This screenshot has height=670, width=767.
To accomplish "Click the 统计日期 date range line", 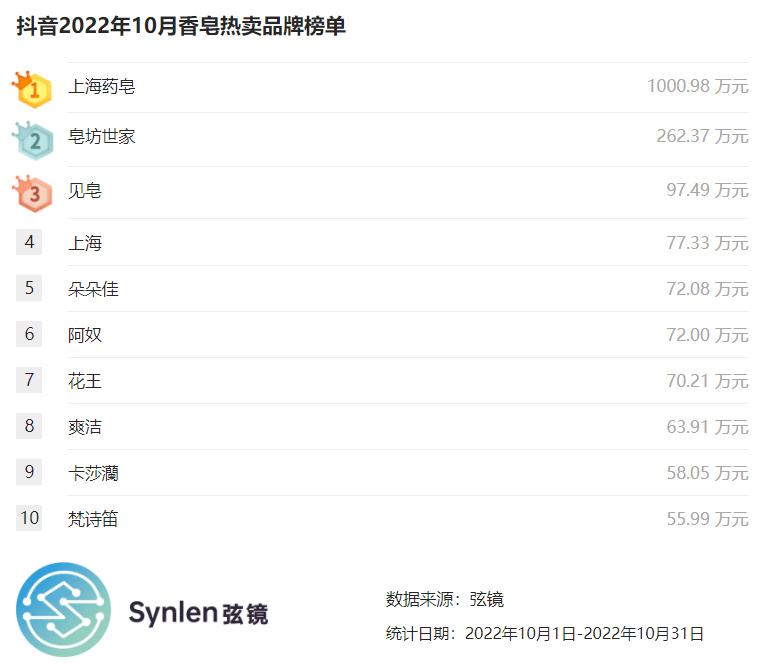I will tap(545, 633).
